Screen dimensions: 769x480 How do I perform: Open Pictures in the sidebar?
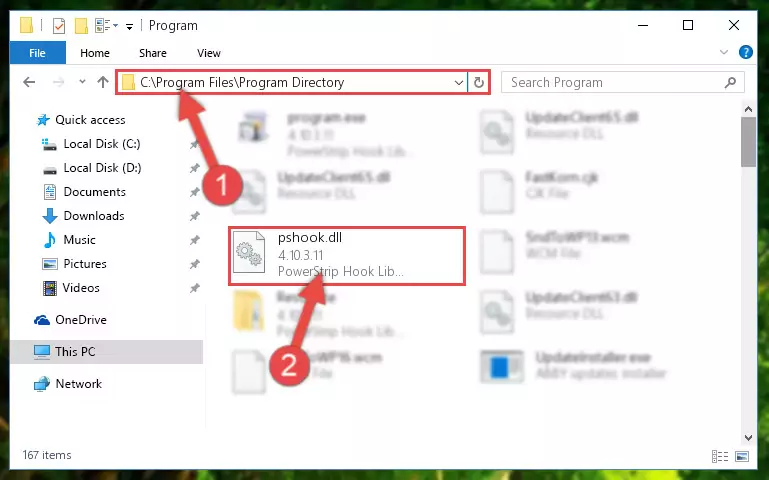tap(84, 264)
